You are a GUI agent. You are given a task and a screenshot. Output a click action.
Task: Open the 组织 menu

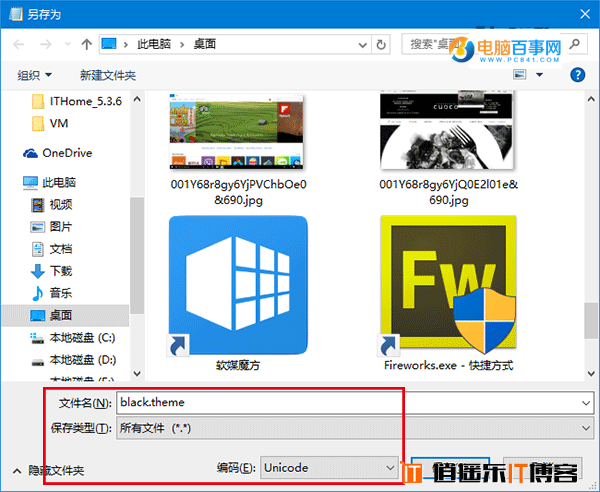pyautogui.click(x=34, y=75)
